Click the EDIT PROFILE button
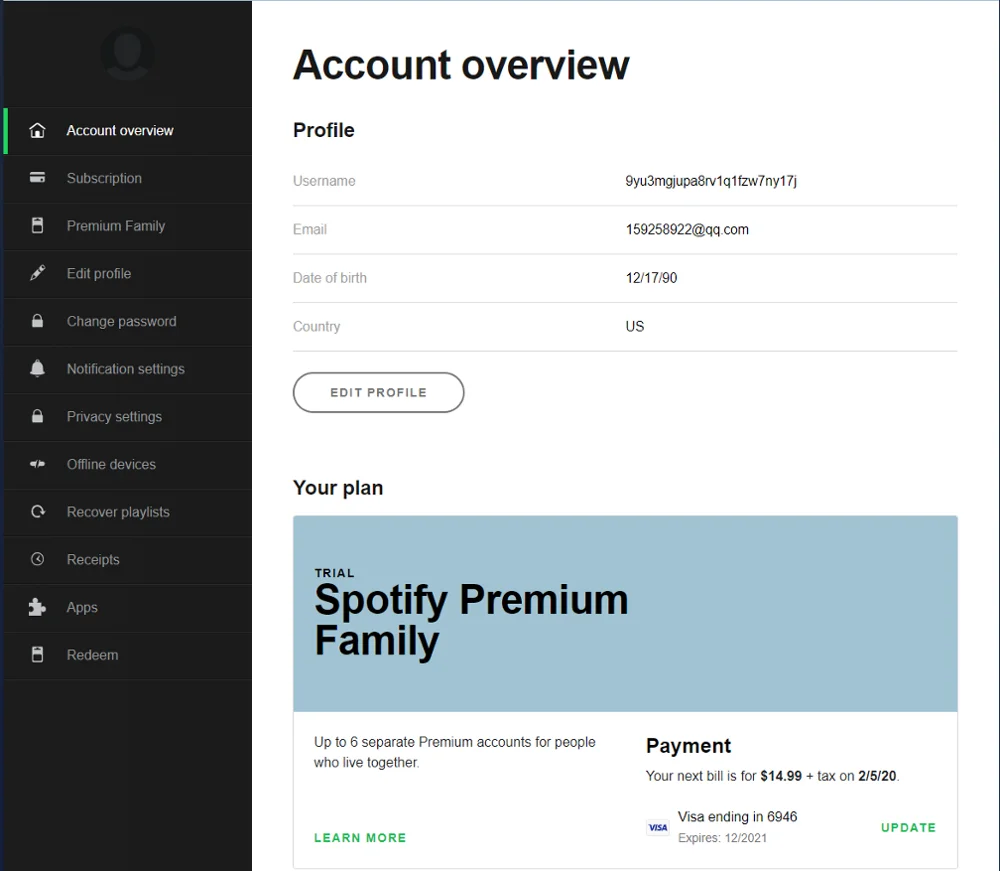 378,392
